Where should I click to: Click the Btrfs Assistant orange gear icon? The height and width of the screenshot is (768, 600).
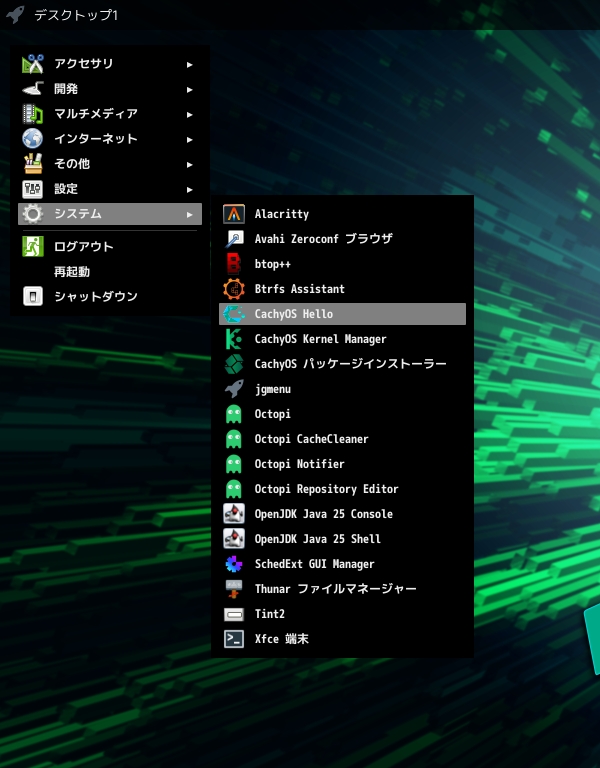click(234, 289)
